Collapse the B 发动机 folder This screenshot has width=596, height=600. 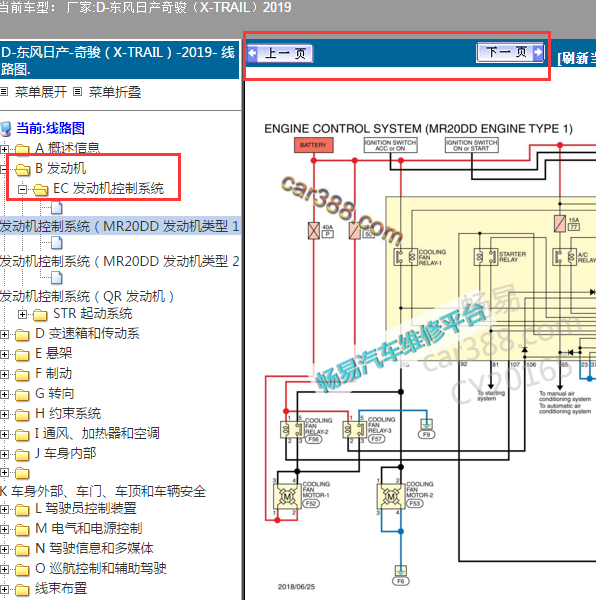[x=3, y=168]
